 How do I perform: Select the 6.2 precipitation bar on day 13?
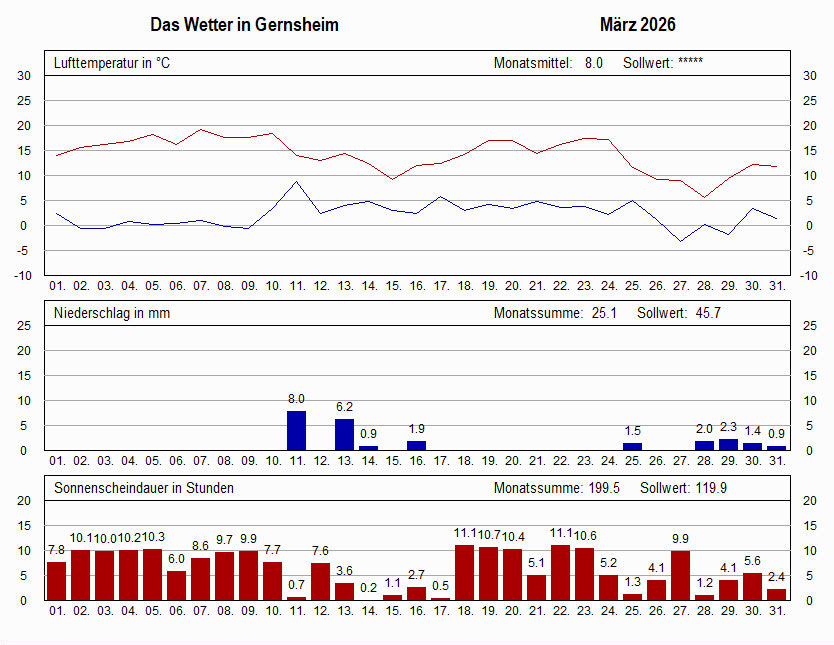pos(344,434)
